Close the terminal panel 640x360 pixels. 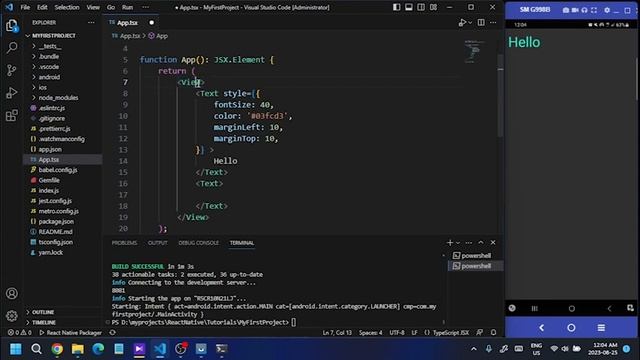point(493,242)
